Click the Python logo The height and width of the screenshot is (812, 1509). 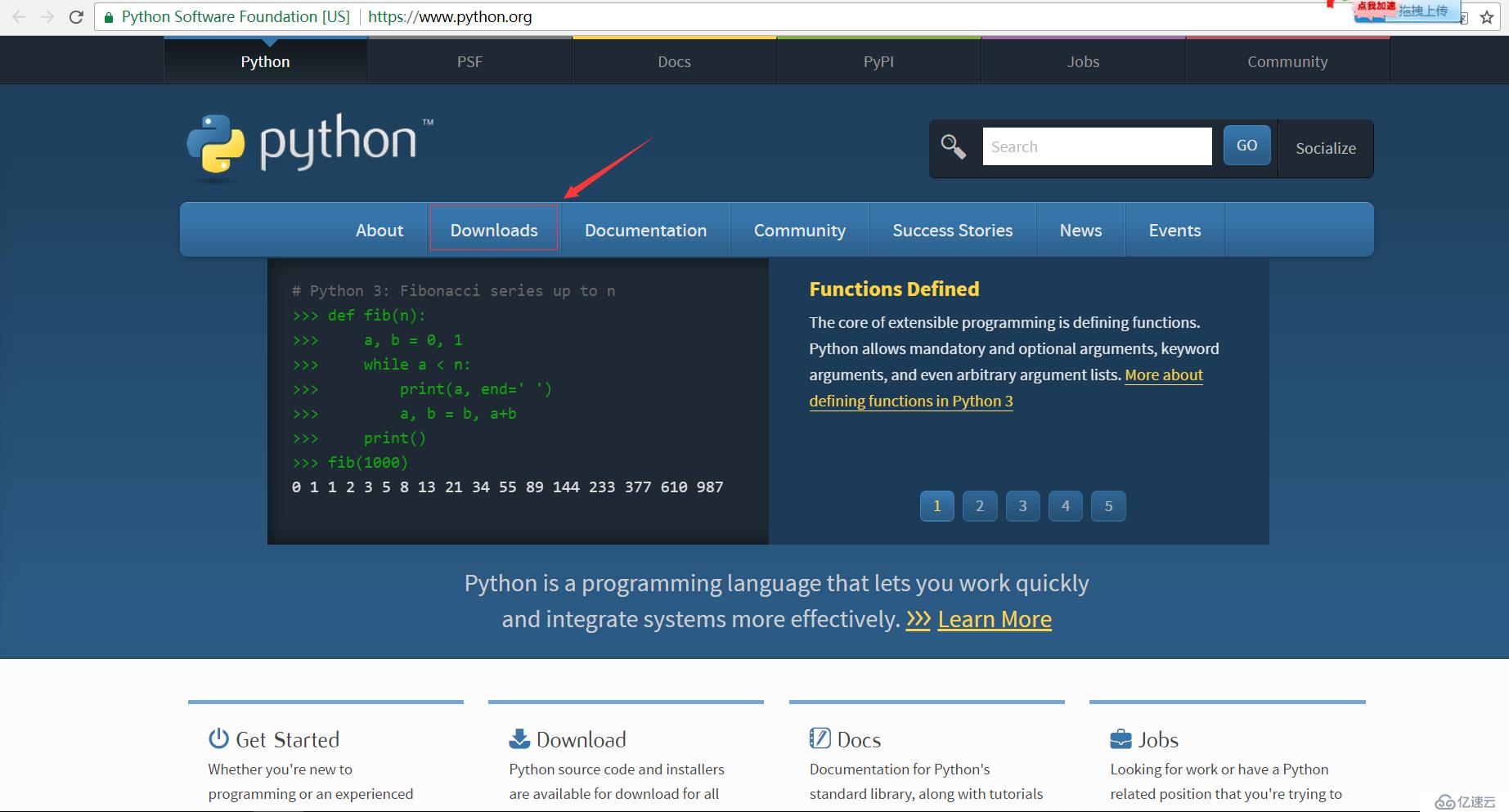310,147
